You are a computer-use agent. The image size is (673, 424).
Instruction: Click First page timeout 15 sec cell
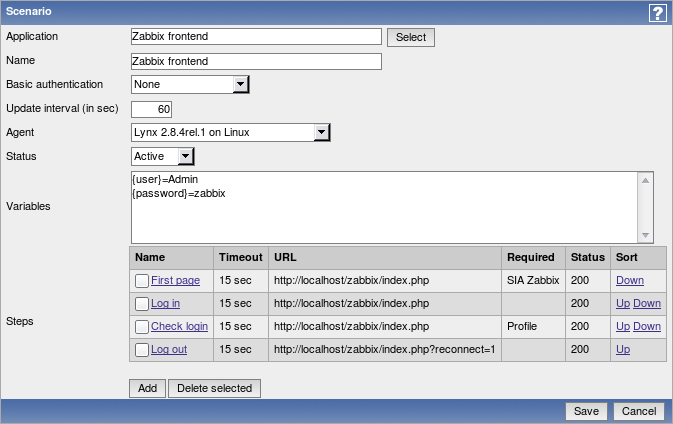[241, 280]
